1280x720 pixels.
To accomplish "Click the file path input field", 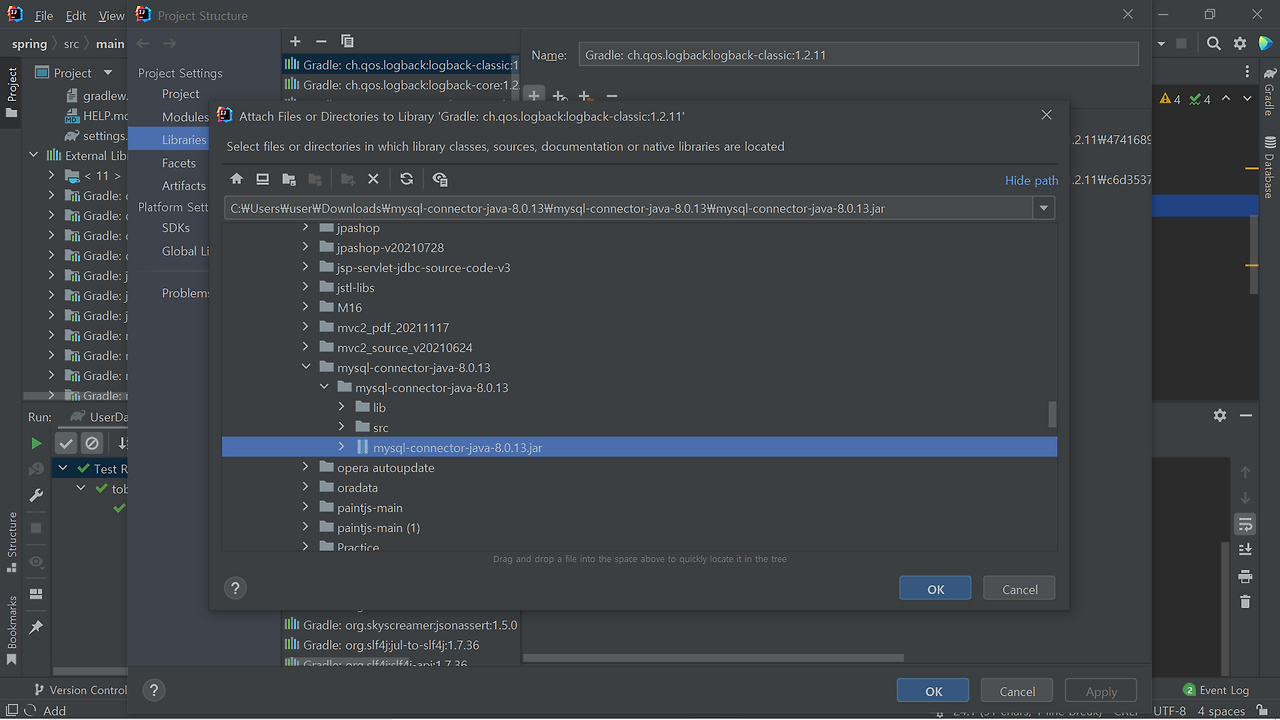I will [x=629, y=208].
